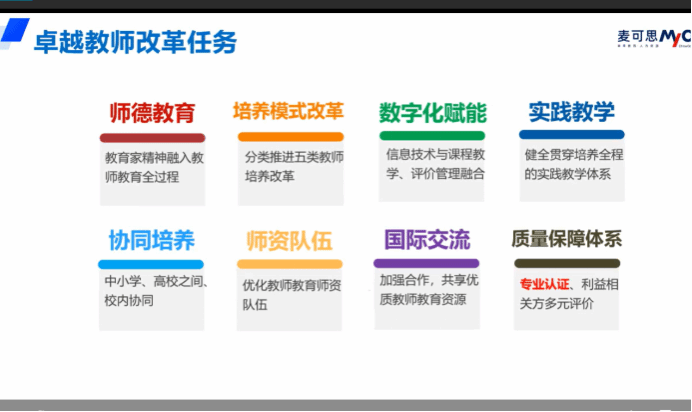
Task: Select the 质量保障体系 heading
Action: point(566,240)
